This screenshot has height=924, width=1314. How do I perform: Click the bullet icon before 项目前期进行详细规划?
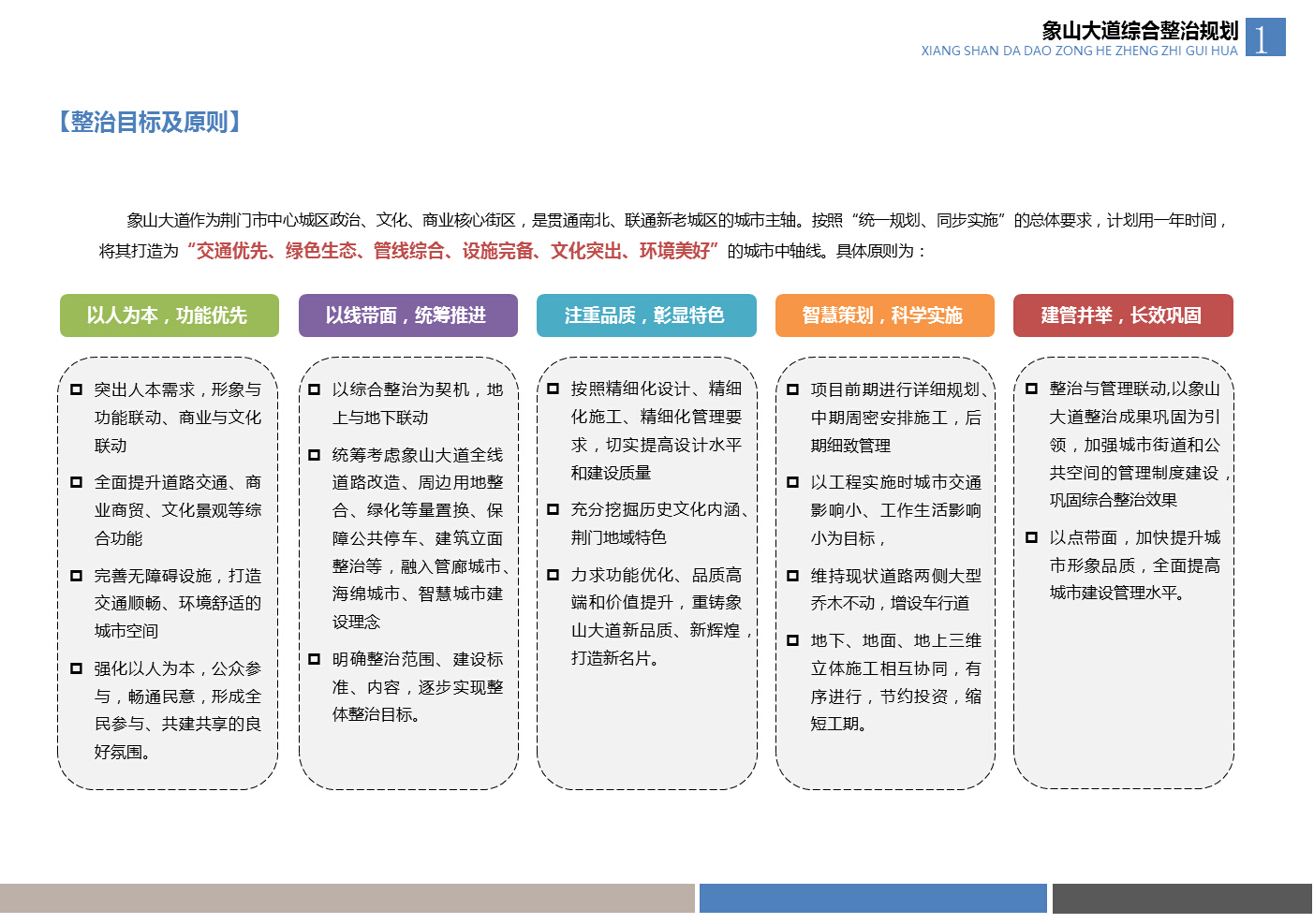tap(793, 389)
